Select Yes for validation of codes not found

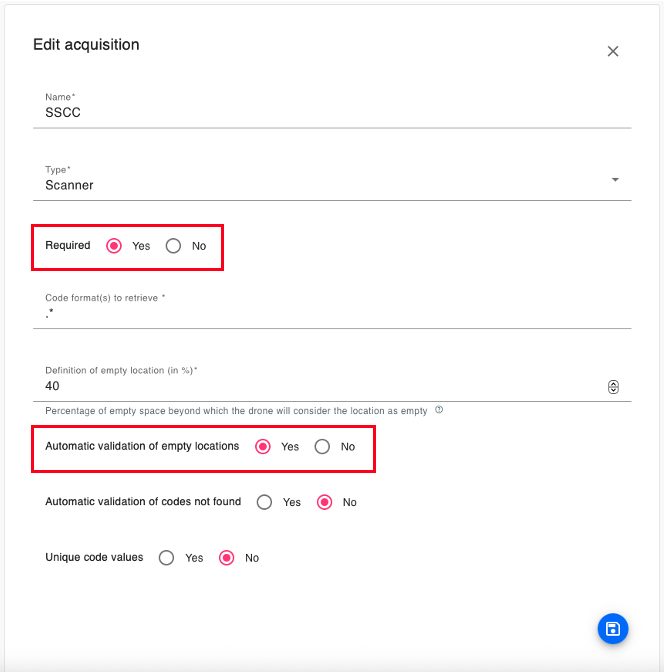[264, 502]
